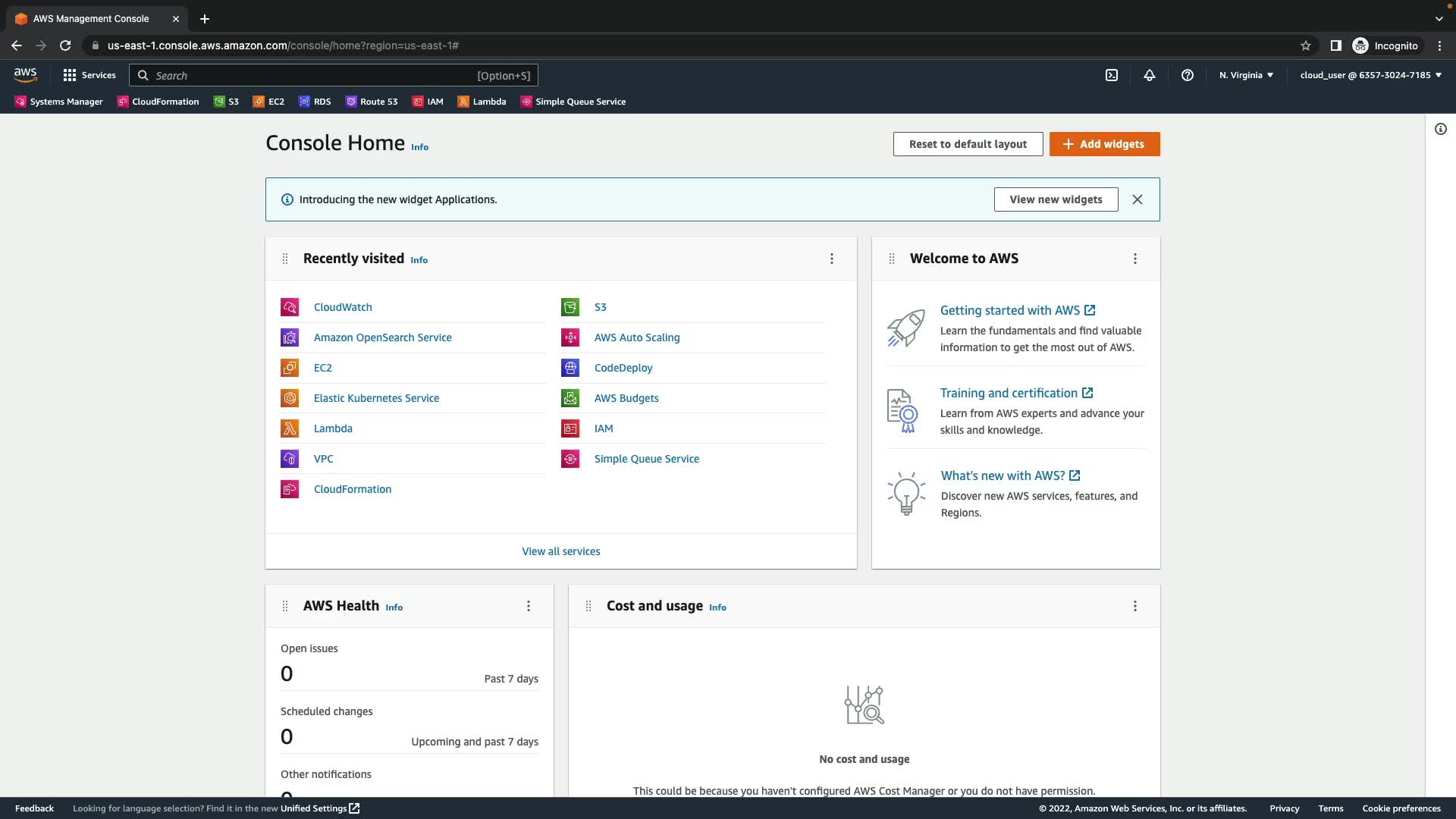Viewport: 1456px width, 819px height.
Task: Click the info panel icon at right edge
Action: coord(1441,129)
